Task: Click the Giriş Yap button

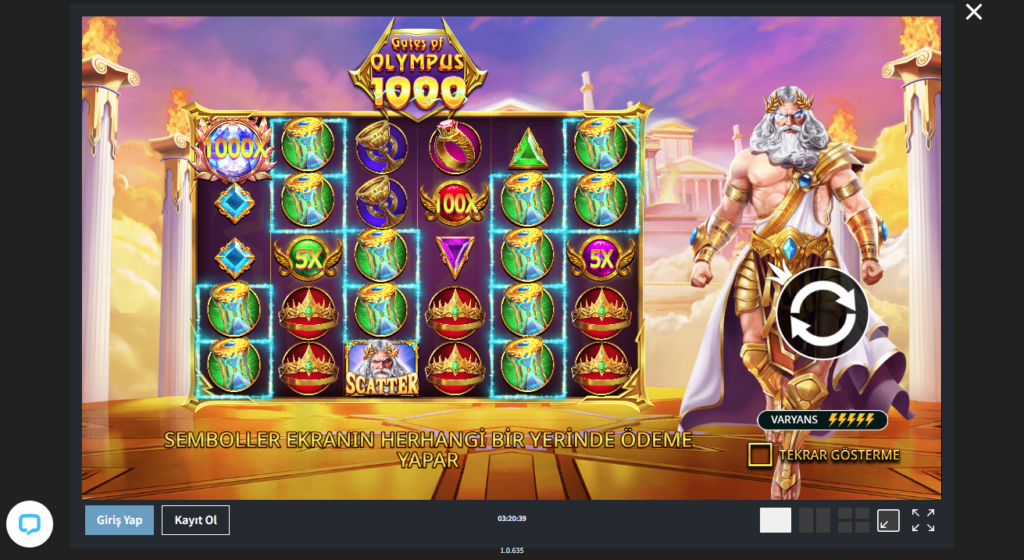Action: tap(120, 520)
